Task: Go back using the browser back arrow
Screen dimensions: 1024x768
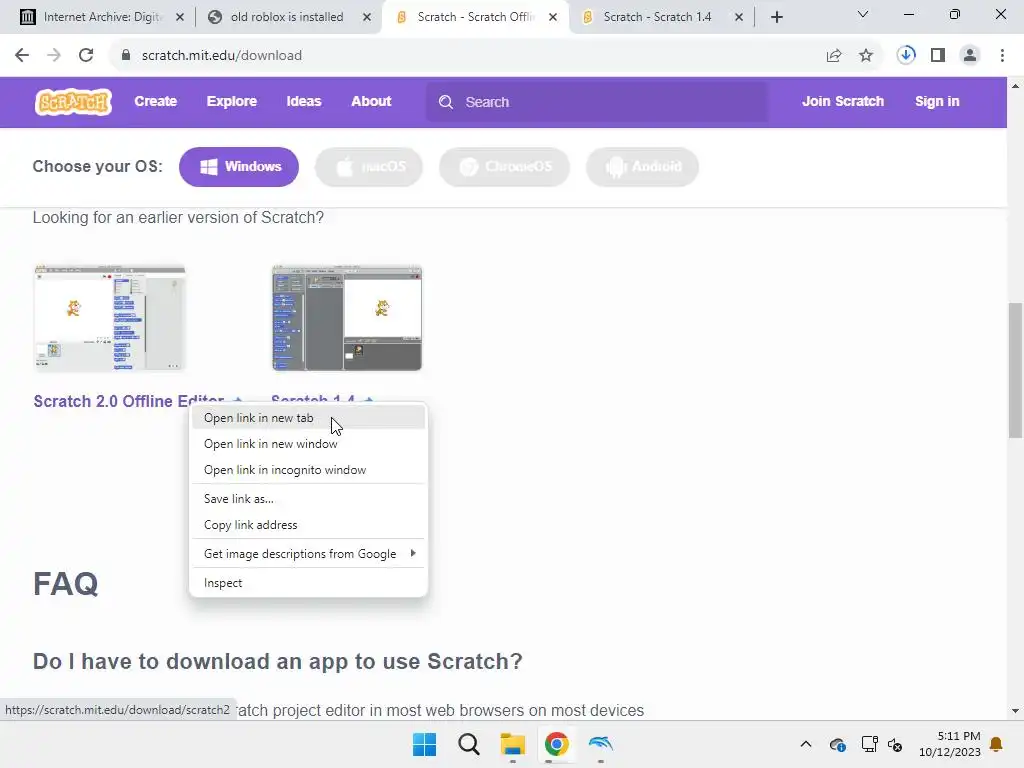Action: point(22,55)
